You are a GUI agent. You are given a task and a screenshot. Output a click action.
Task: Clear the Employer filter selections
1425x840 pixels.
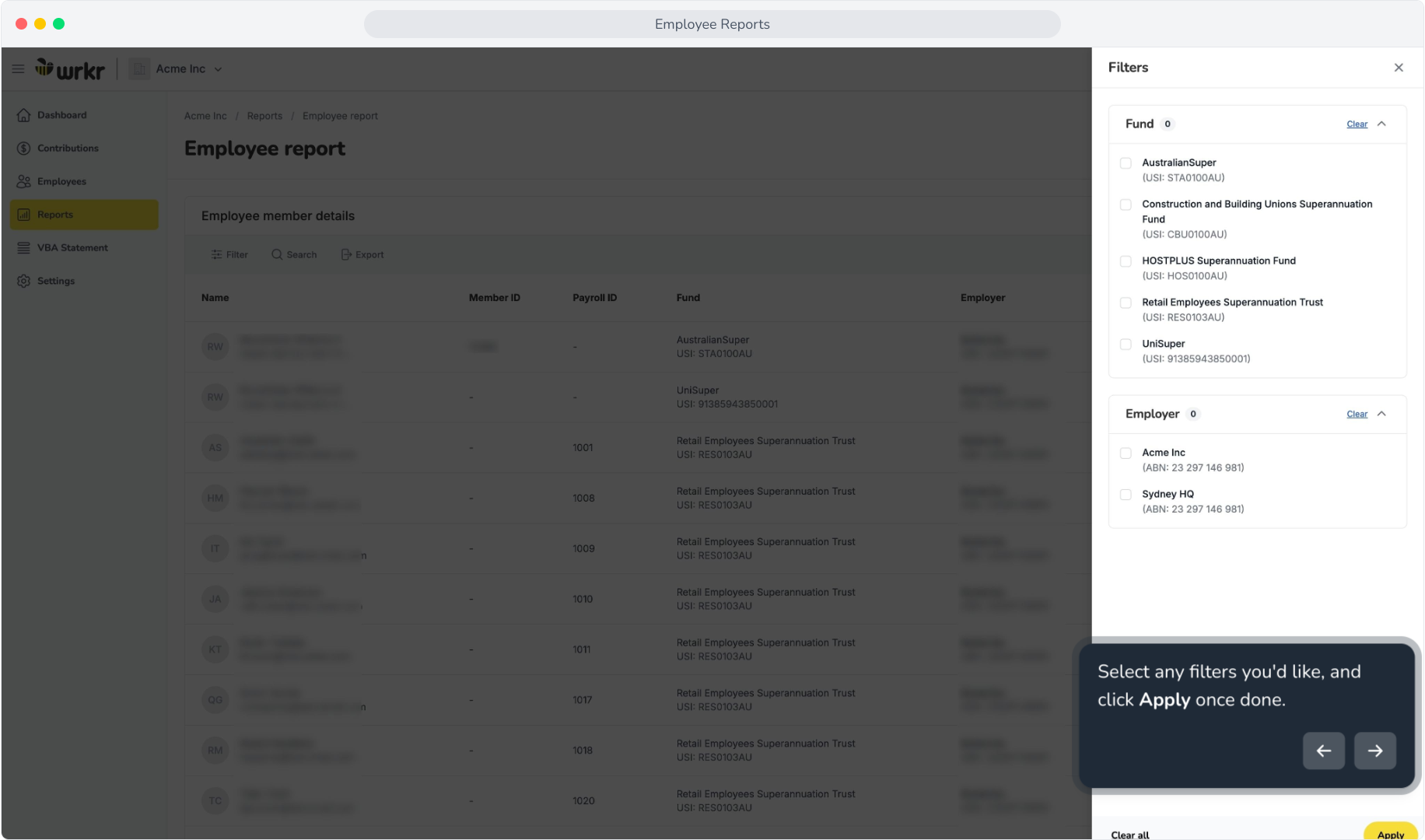[x=1357, y=415]
